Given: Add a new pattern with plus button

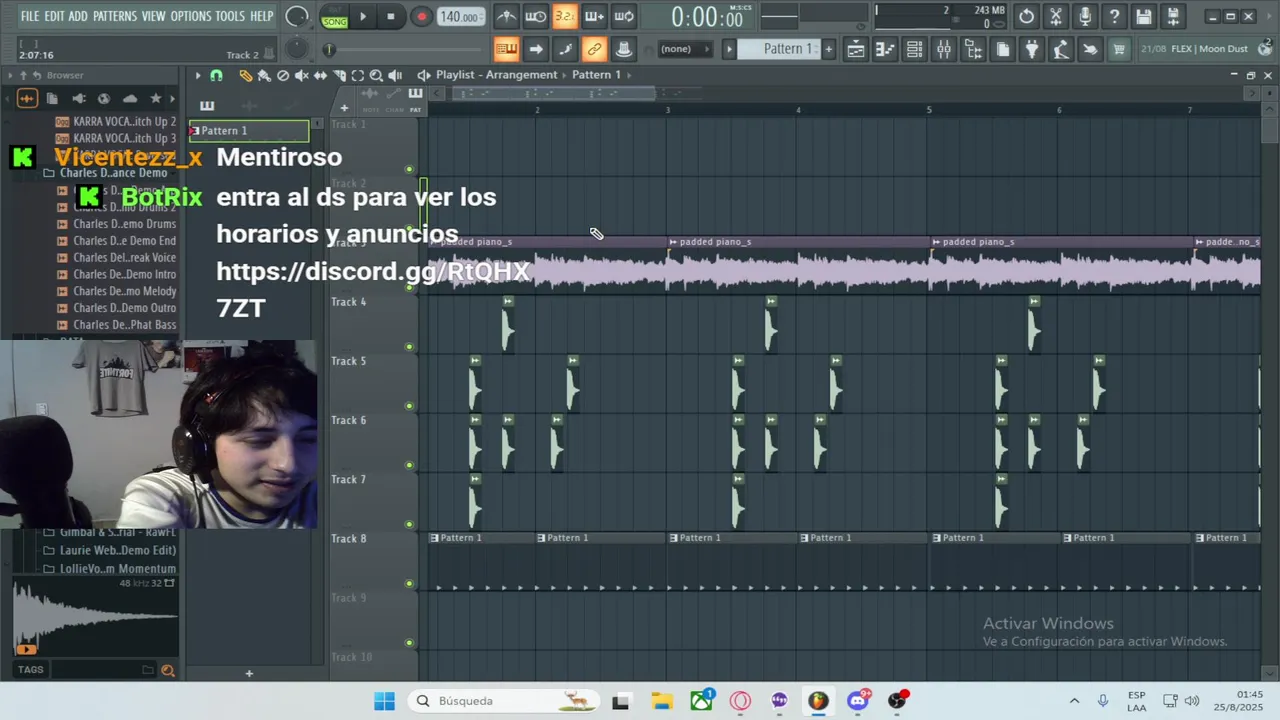Looking at the screenshot, I should [x=828, y=49].
